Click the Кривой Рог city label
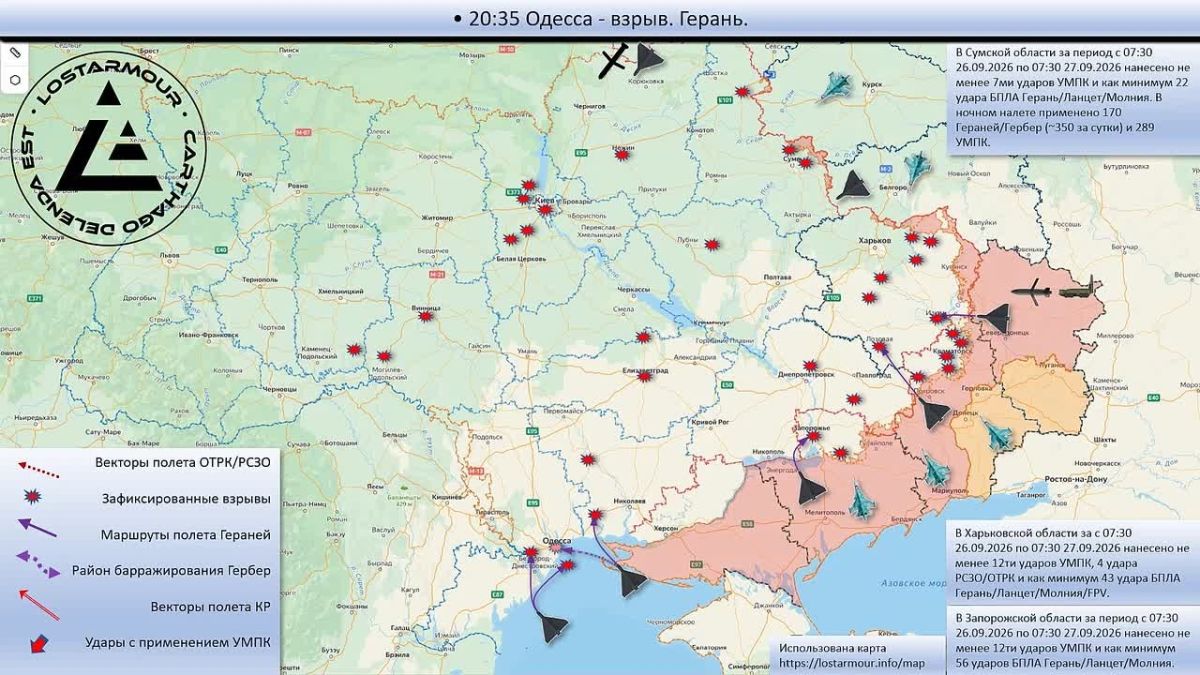The width and height of the screenshot is (1200, 675). (709, 424)
